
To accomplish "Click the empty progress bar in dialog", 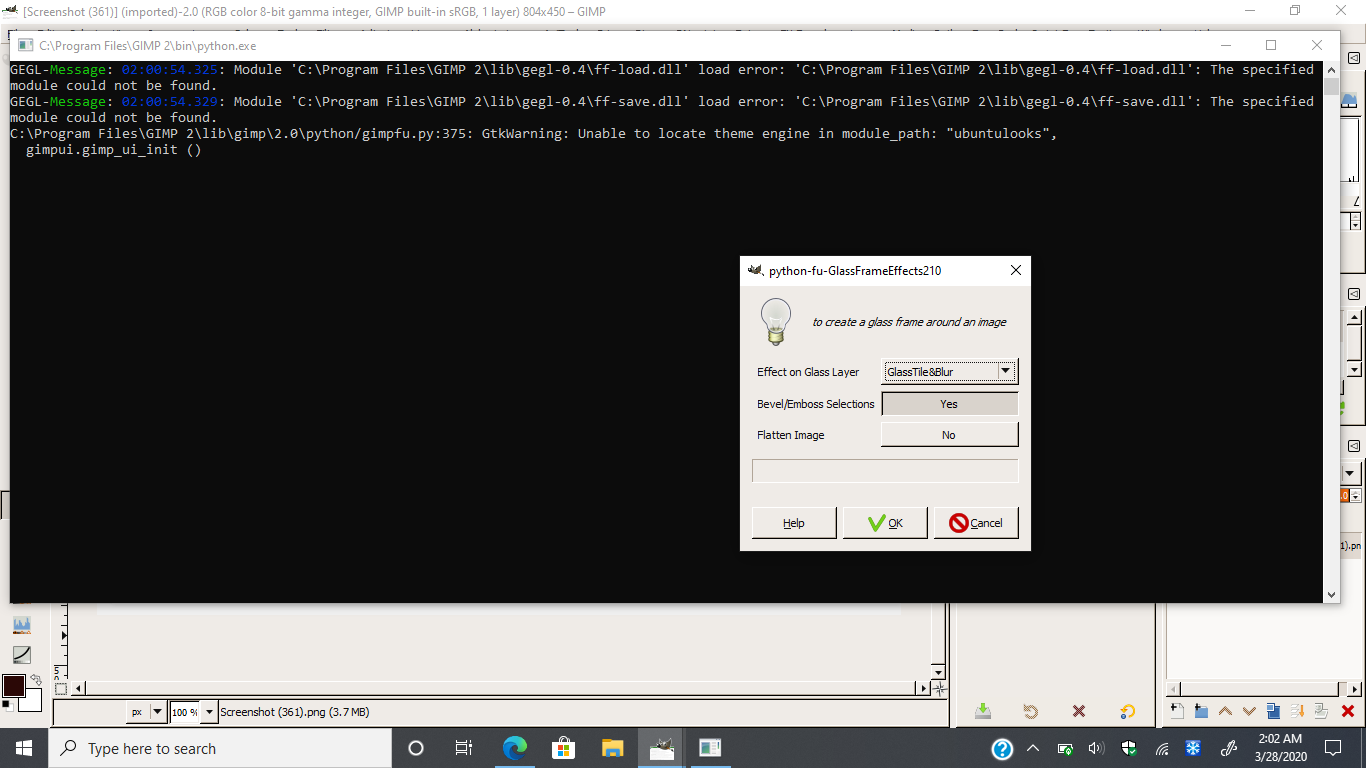I will click(885, 471).
